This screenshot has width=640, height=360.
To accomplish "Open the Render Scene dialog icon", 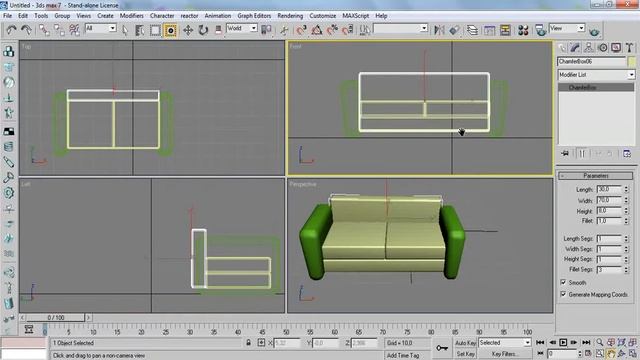I will (540, 30).
